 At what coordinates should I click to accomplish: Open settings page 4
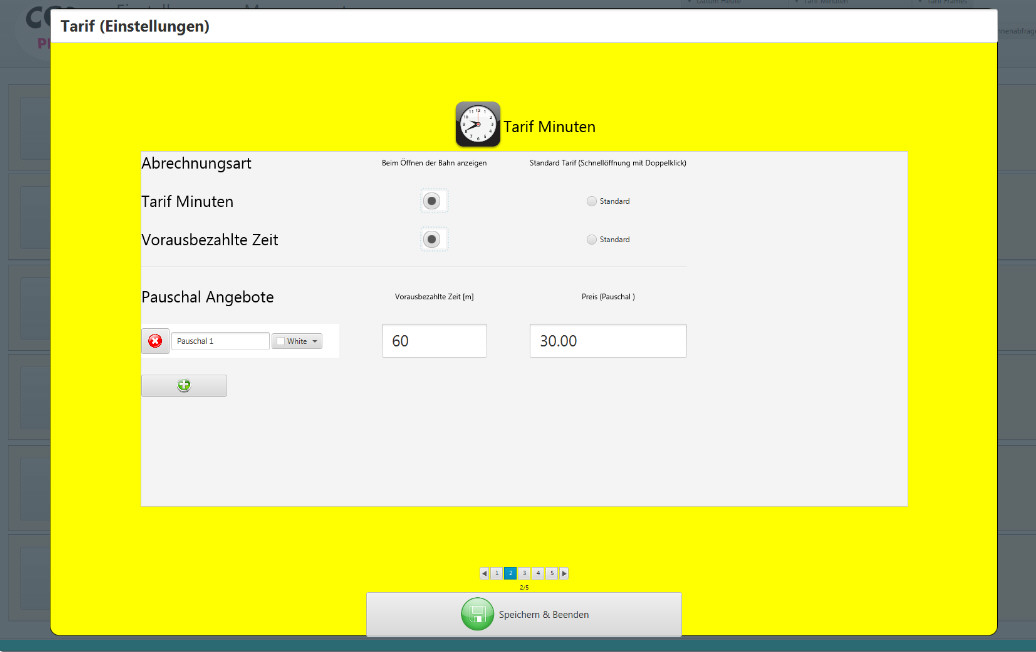(538, 574)
